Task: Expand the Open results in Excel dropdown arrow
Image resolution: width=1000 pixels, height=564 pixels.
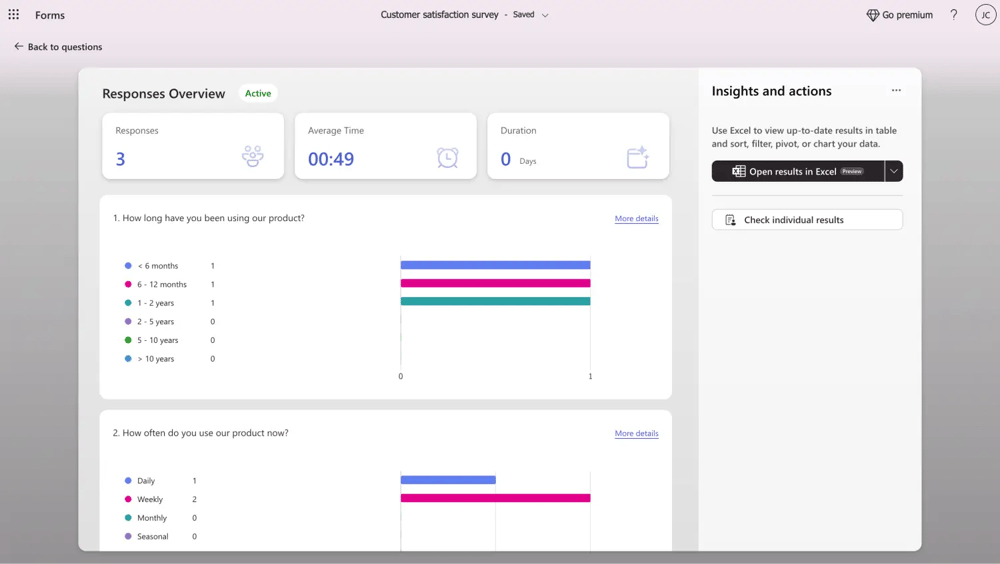Action: pyautogui.click(x=894, y=171)
